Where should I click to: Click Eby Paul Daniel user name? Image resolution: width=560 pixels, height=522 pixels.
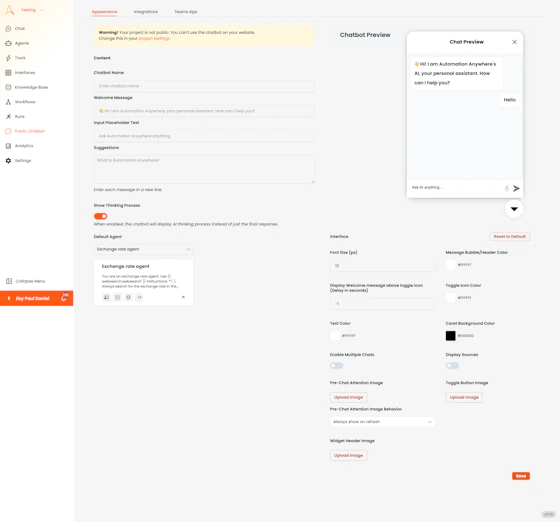(x=32, y=298)
